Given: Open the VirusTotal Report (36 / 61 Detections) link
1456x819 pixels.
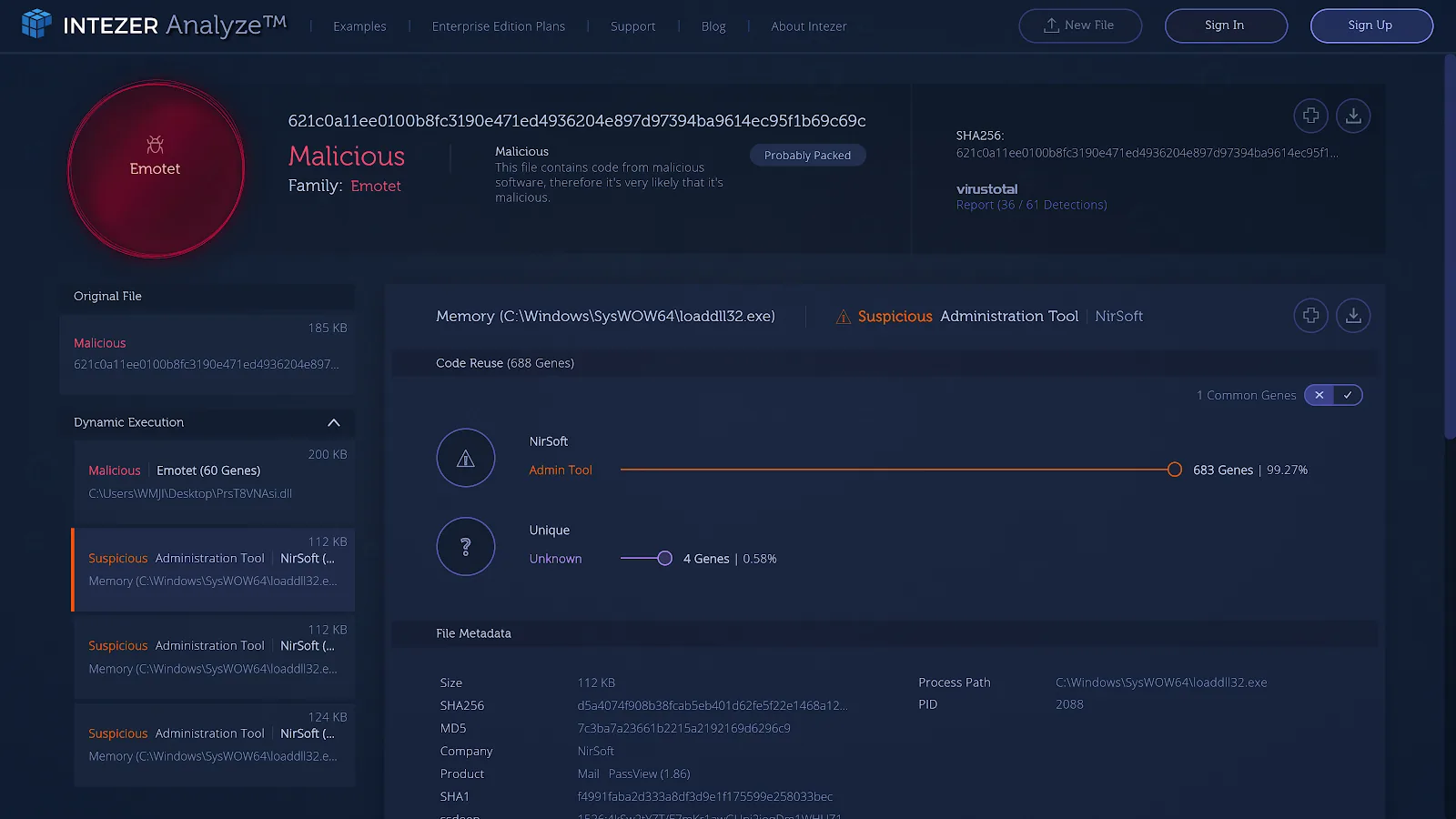Looking at the screenshot, I should [1032, 205].
